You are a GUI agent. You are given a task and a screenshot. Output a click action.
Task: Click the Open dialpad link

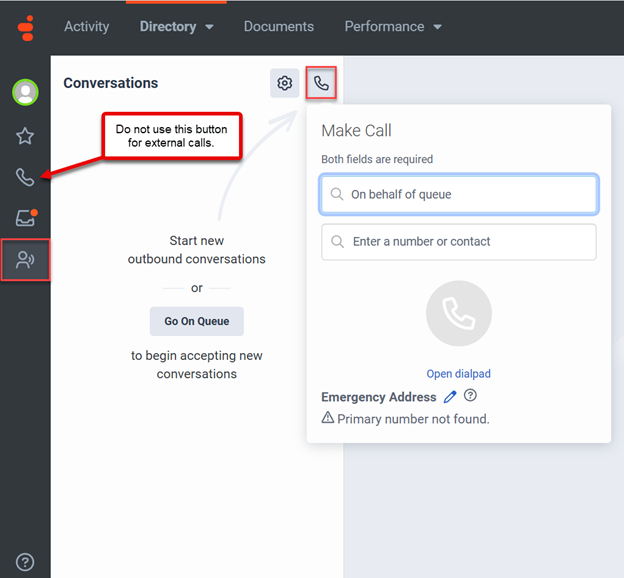click(x=458, y=374)
